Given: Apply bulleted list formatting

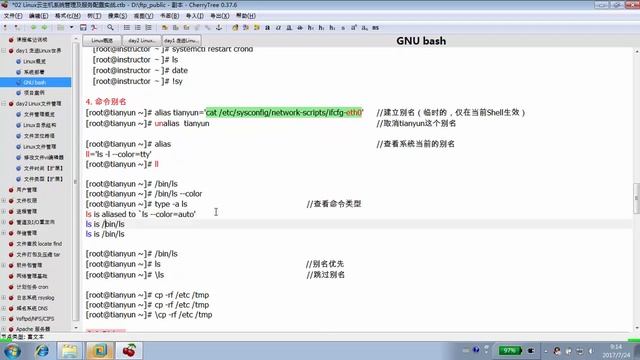Looking at the screenshot, I should [127, 28].
